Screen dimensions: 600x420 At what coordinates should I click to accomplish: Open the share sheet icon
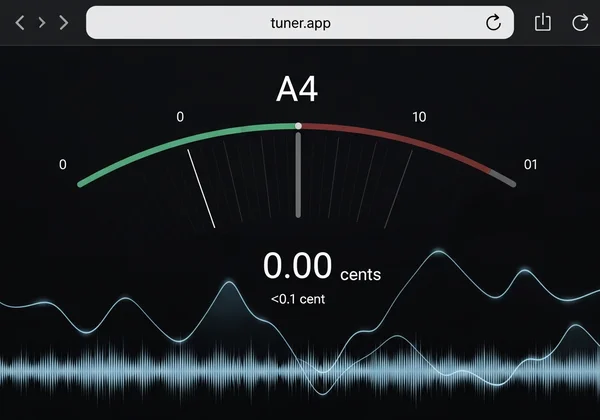(543, 22)
